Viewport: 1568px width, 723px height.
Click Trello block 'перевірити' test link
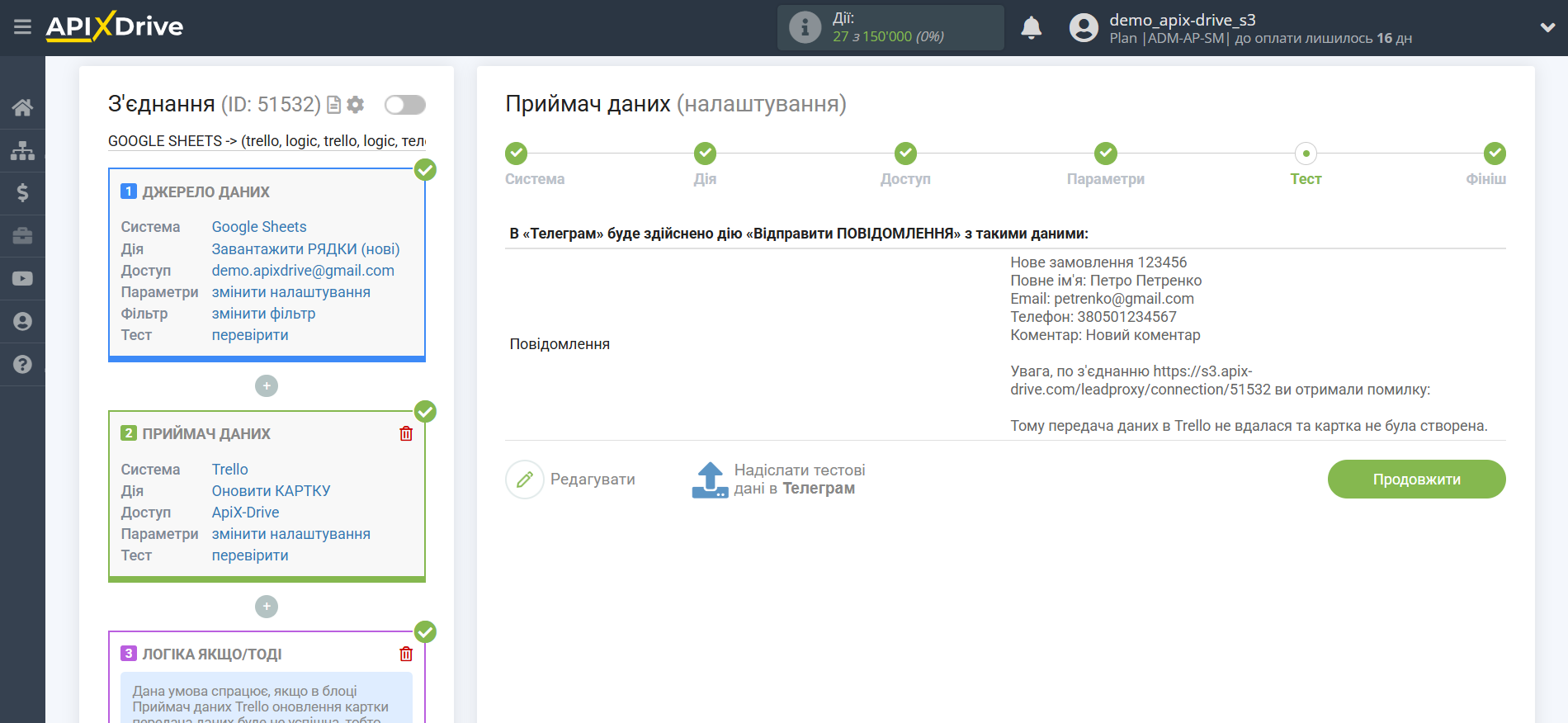250,555
